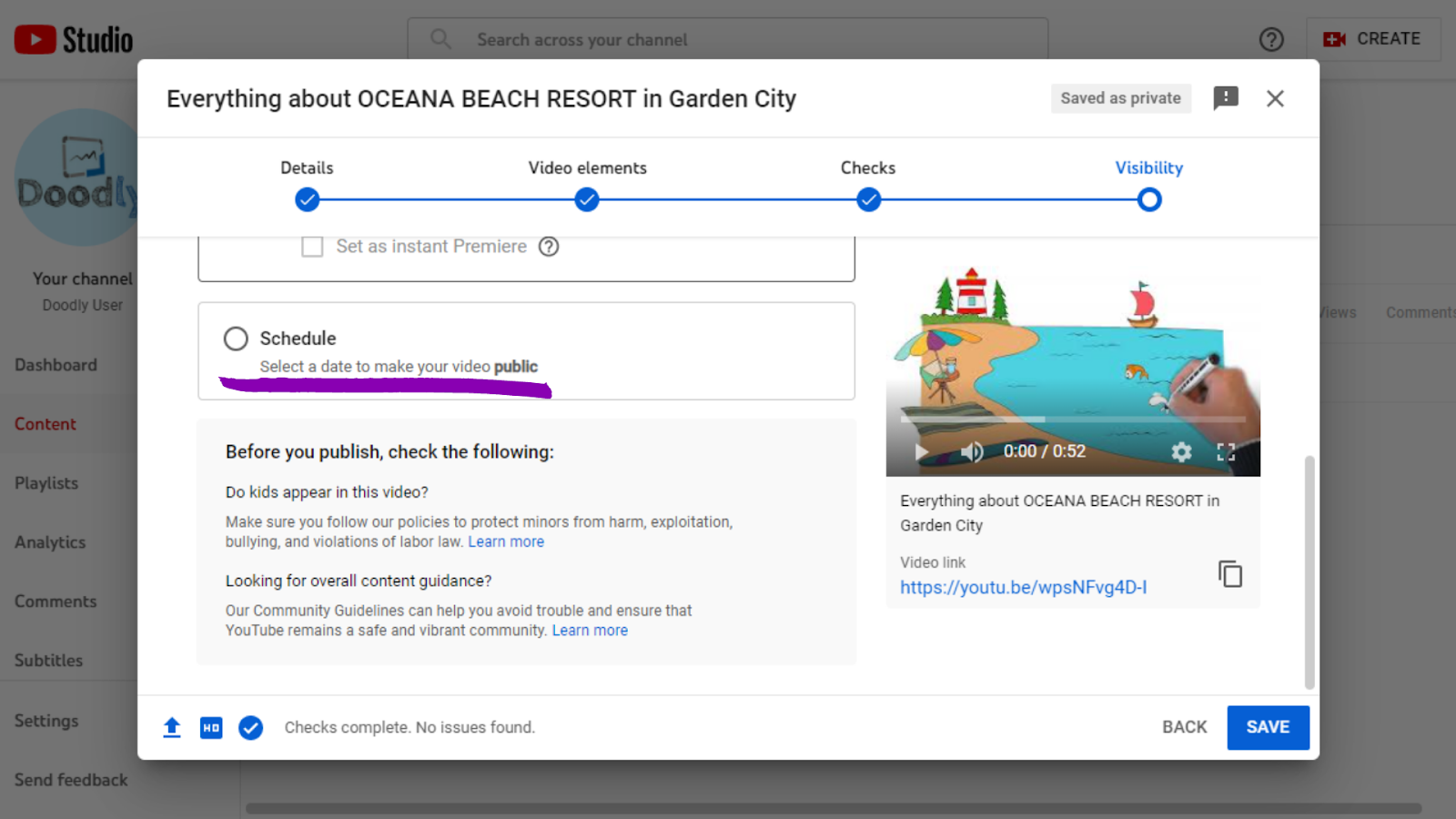The width and height of the screenshot is (1456, 819).
Task: Click the 0:00 / 0:52 timestamp
Action: 1045,451
